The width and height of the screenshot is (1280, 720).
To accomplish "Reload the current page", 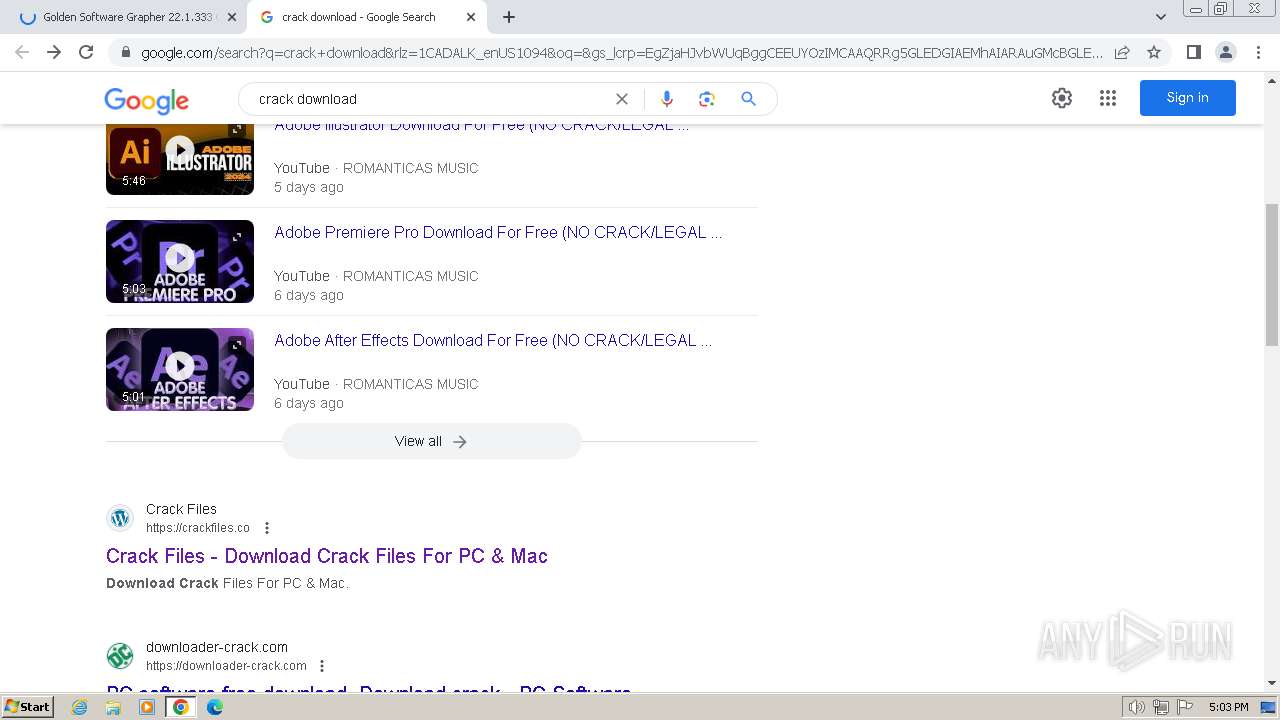I will (86, 52).
